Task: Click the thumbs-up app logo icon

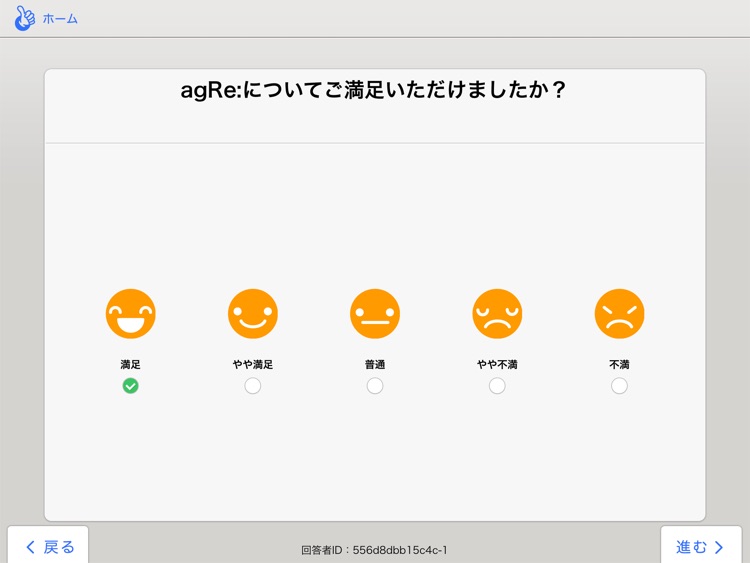Action: [x=24, y=18]
